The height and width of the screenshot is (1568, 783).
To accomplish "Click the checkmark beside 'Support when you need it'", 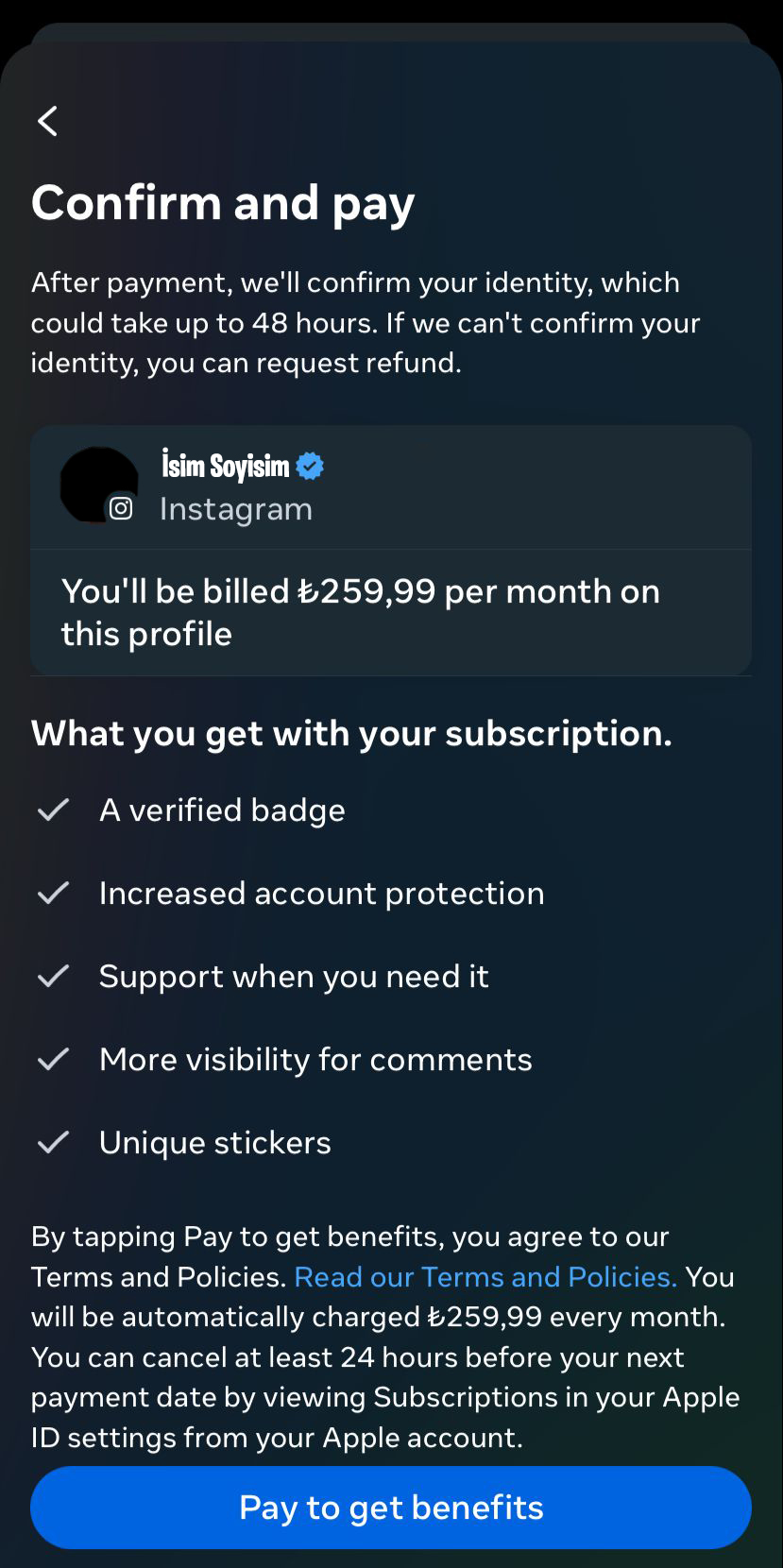I will point(54,976).
